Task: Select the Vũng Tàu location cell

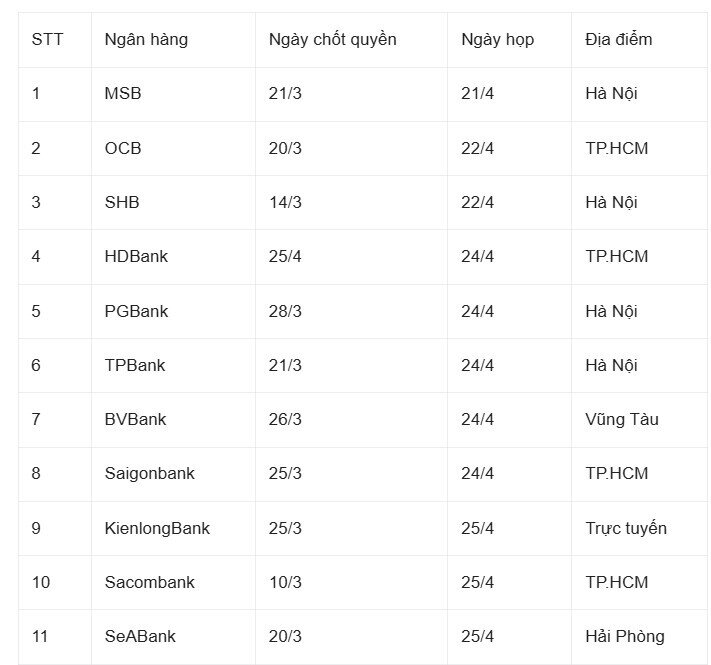Action: (622, 419)
